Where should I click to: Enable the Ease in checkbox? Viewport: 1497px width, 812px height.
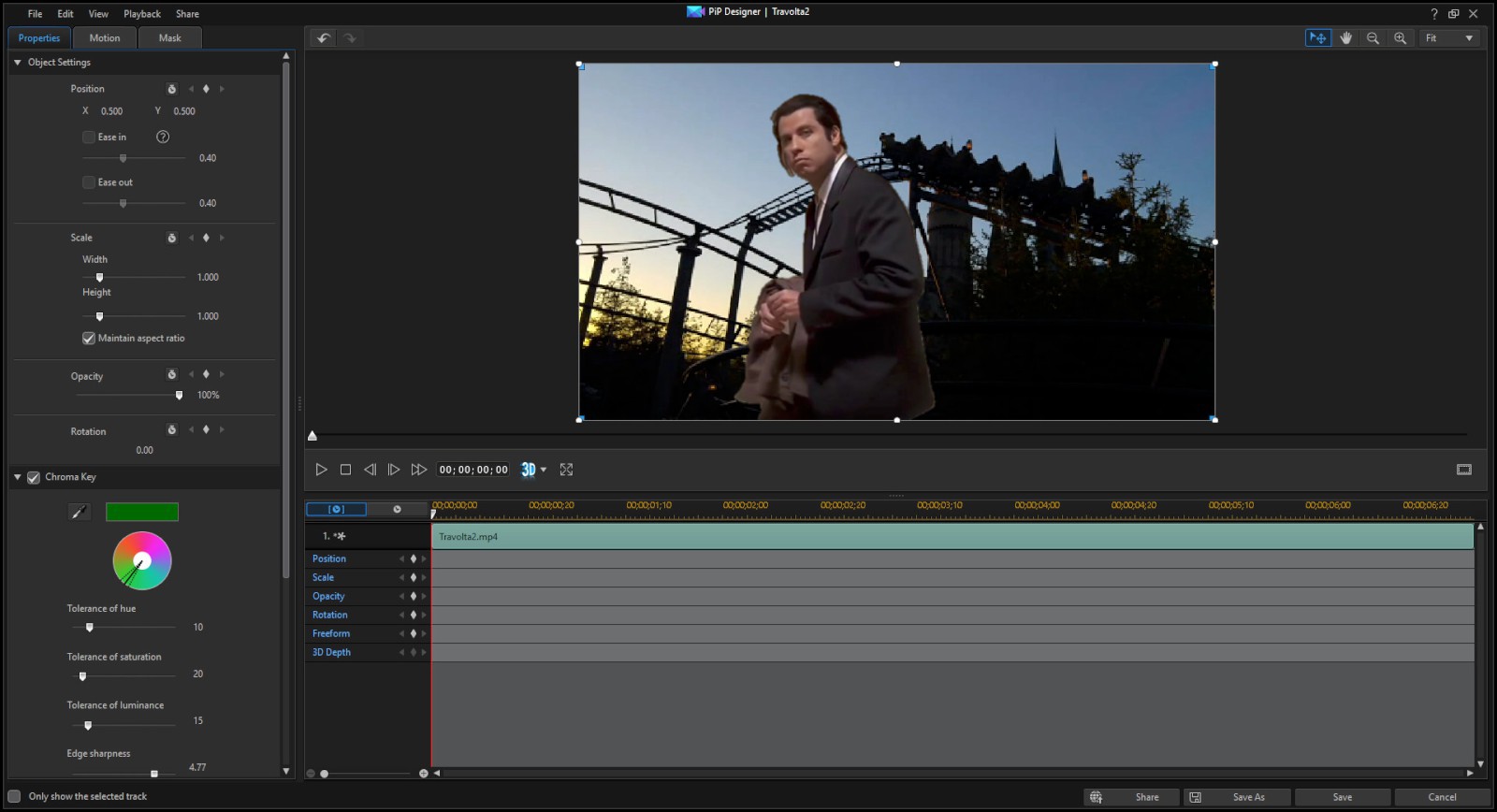89,137
